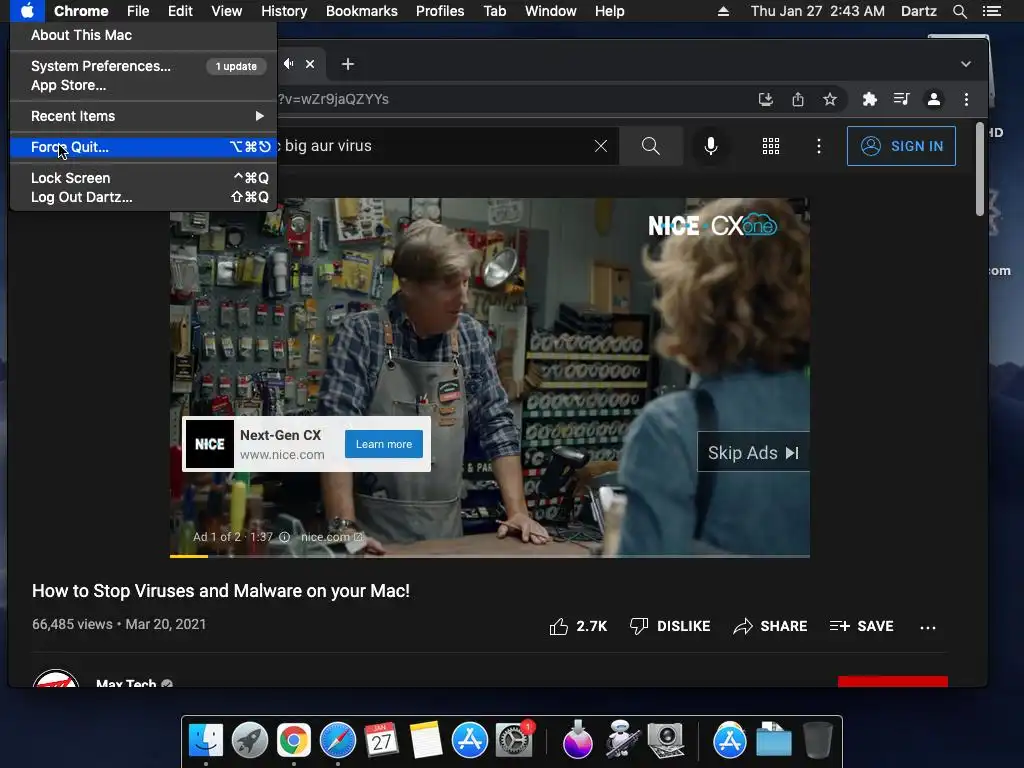
Task: Click the share page icon
Action: point(797,99)
